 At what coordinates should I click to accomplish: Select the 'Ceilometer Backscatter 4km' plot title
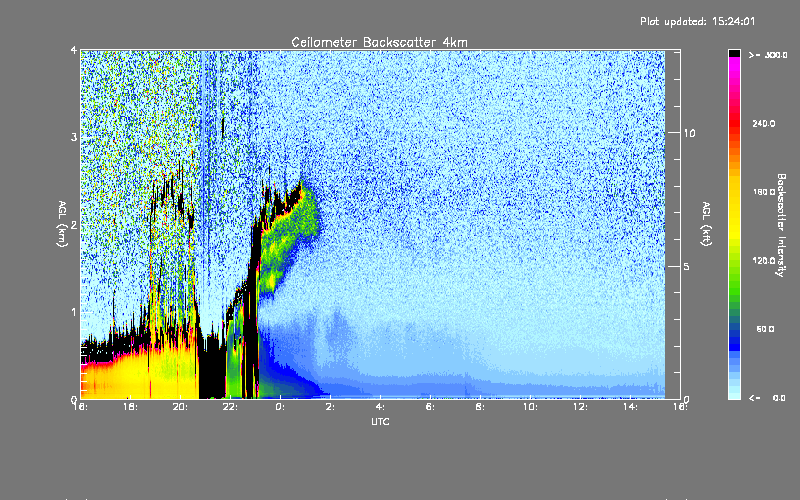pos(379,42)
